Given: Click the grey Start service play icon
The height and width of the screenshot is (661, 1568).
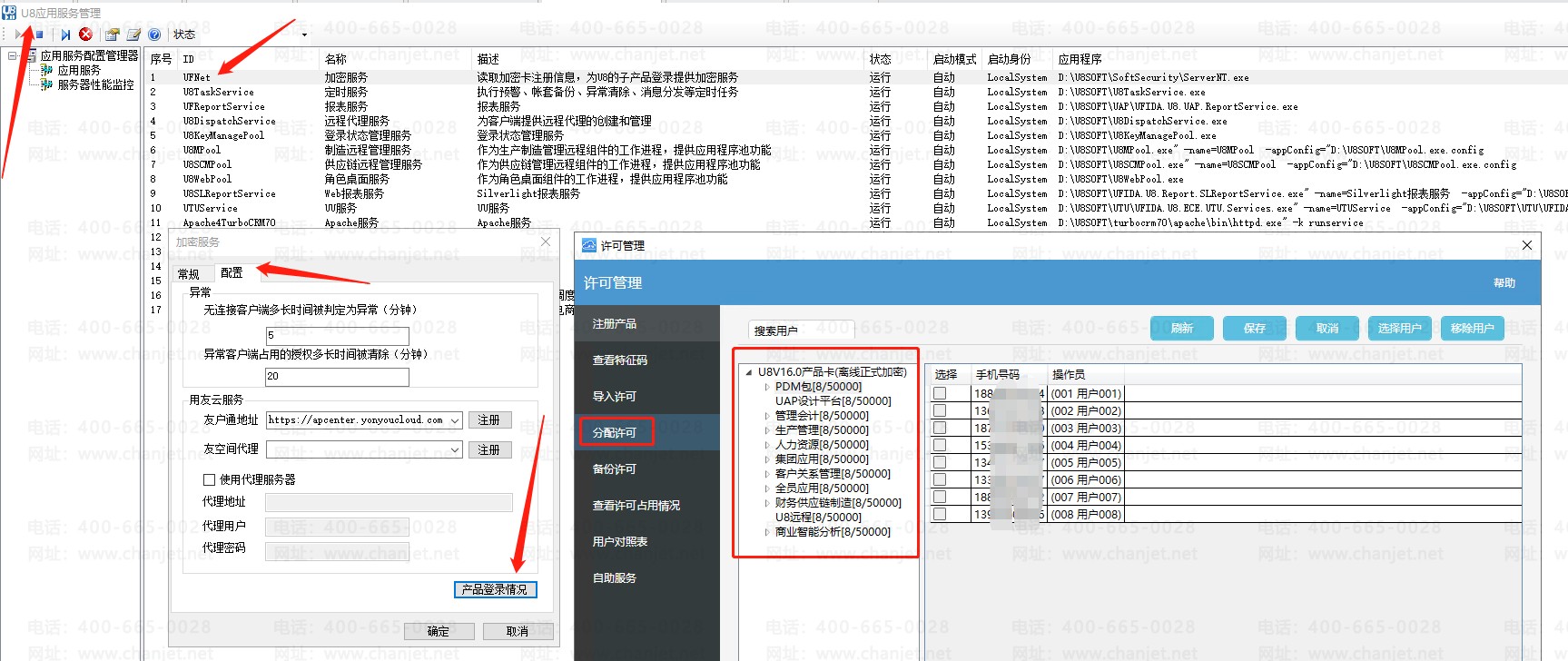Looking at the screenshot, I should tap(19, 35).
